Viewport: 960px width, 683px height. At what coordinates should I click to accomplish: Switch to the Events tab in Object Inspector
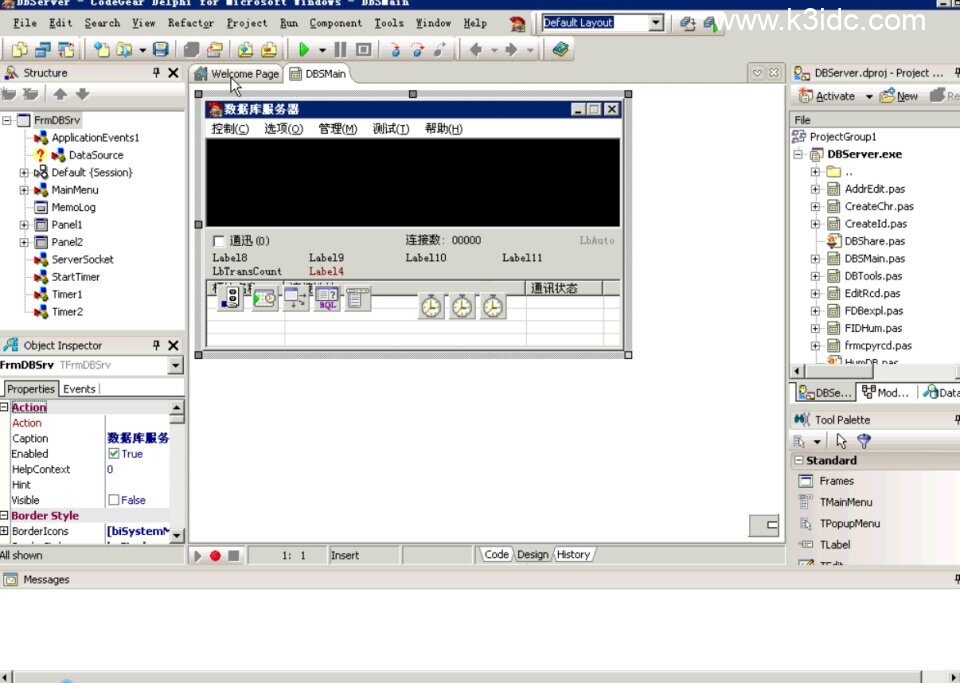79,388
